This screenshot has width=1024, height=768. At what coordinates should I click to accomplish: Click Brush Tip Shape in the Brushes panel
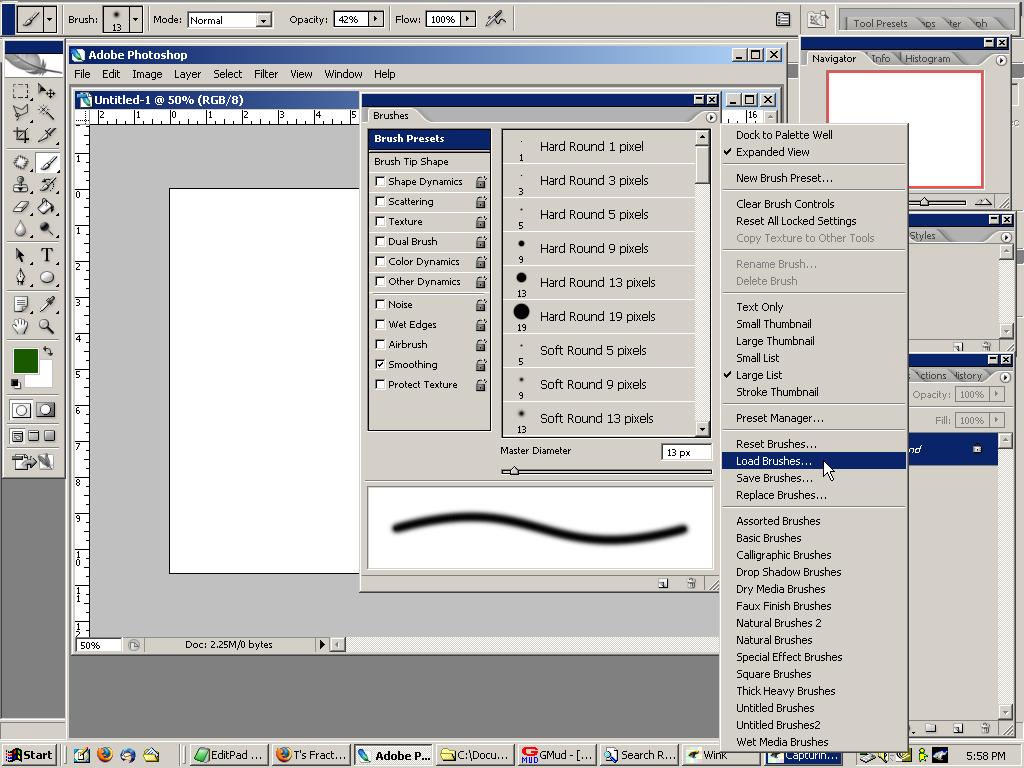411,161
